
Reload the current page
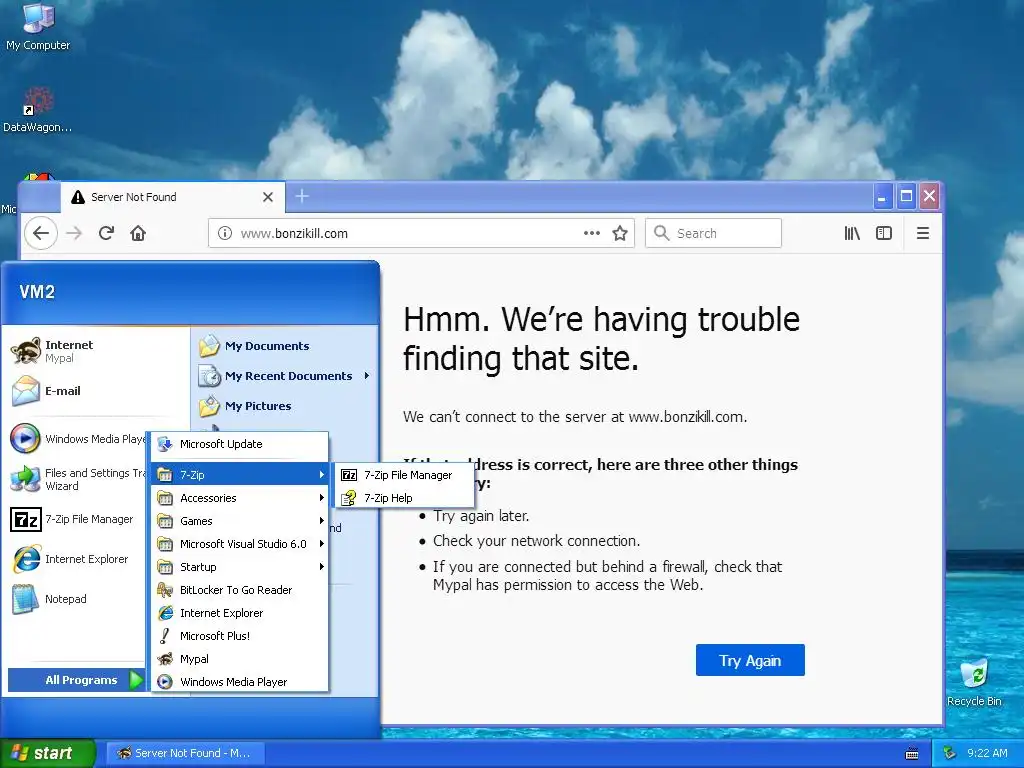106,233
